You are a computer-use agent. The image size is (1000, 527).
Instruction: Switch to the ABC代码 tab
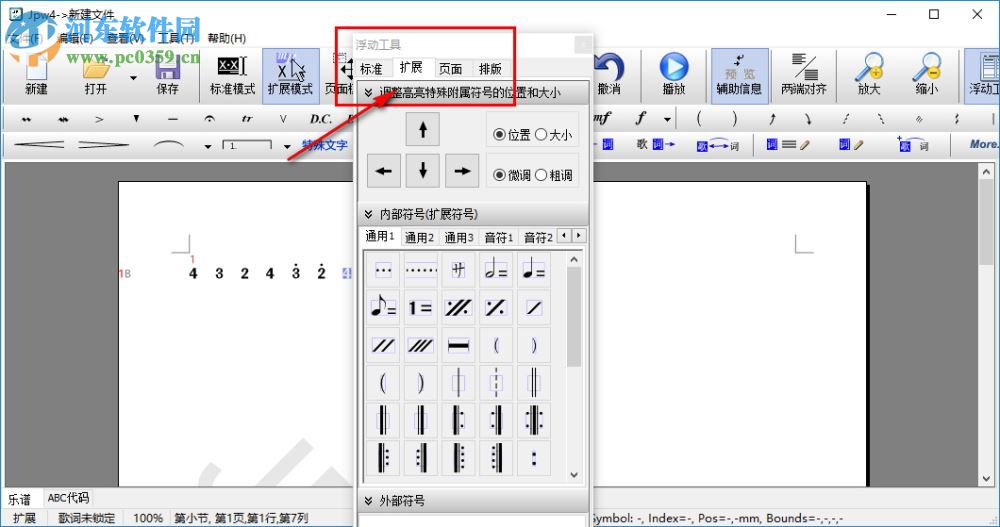pyautogui.click(x=68, y=498)
